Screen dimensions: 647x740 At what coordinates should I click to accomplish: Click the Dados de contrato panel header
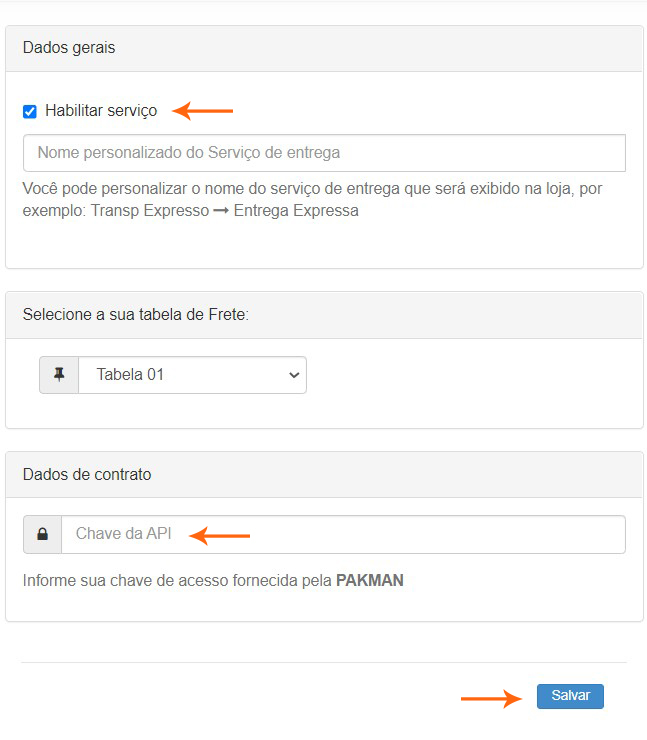[x=324, y=475]
